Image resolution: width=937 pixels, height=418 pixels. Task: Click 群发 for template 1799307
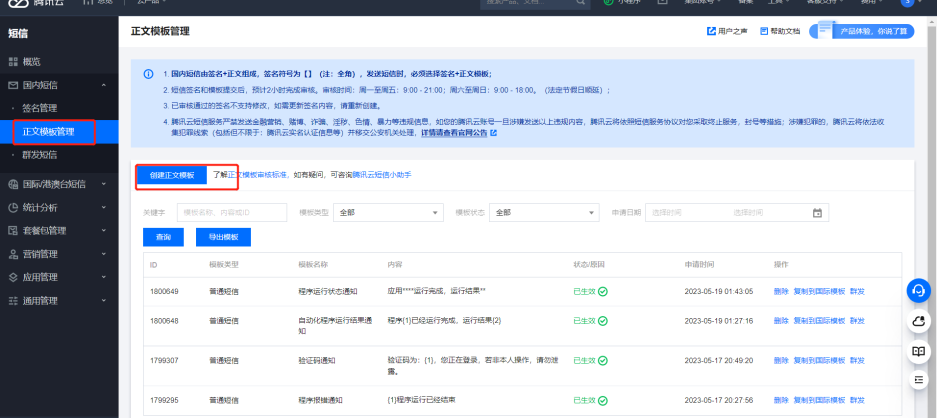tap(858, 361)
